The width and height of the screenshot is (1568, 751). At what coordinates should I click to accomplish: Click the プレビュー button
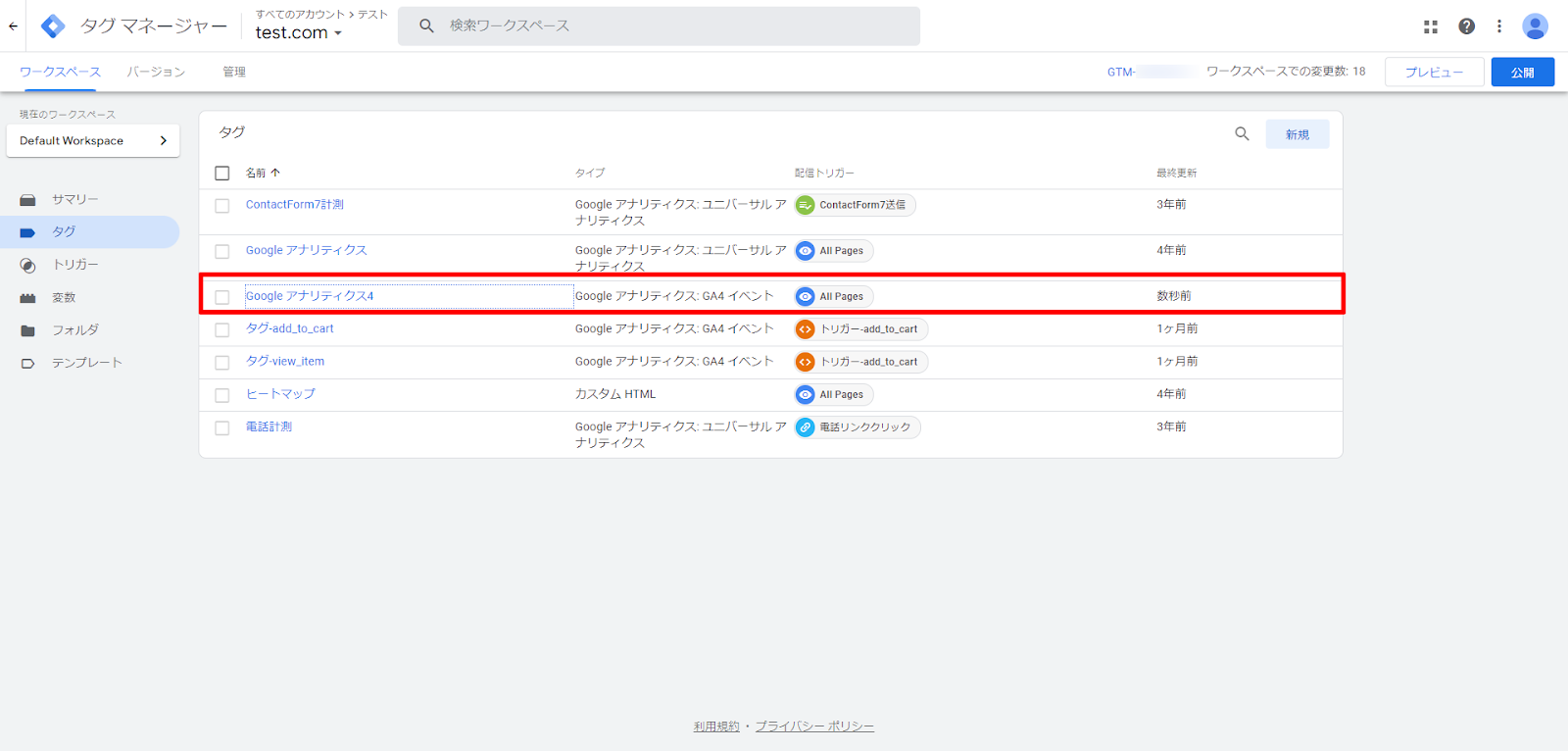(x=1435, y=73)
